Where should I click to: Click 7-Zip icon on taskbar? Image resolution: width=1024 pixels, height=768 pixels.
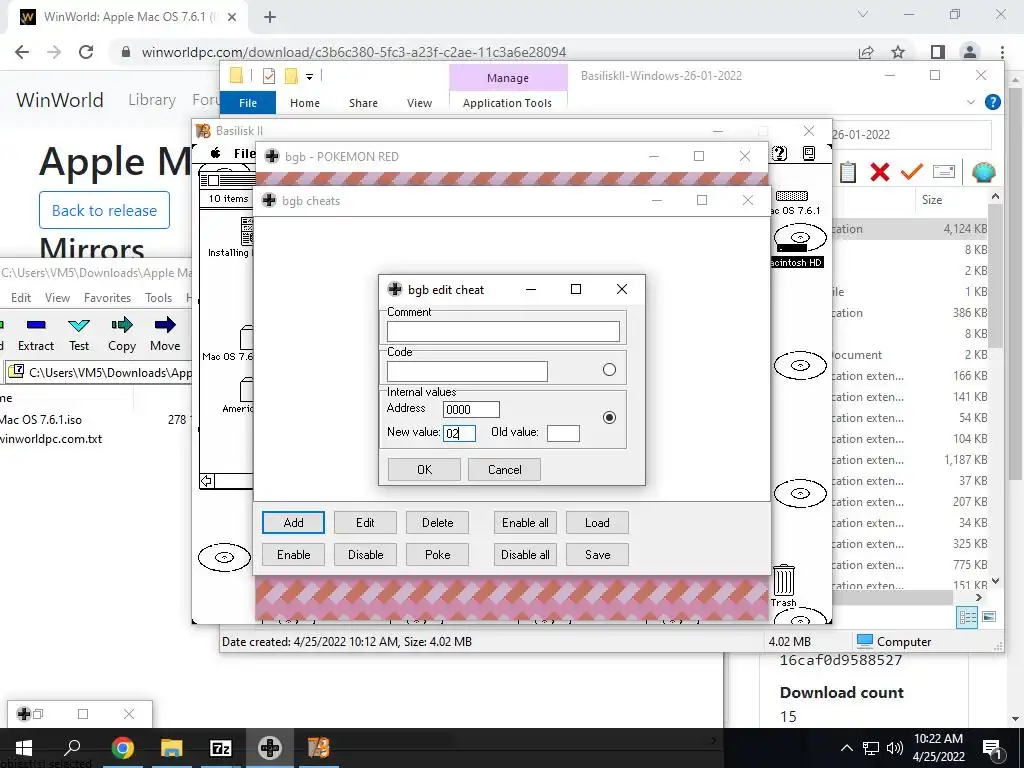tap(220, 748)
